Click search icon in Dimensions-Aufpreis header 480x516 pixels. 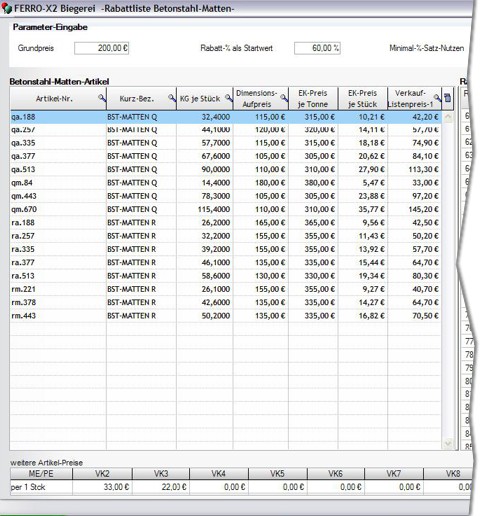pos(284,98)
